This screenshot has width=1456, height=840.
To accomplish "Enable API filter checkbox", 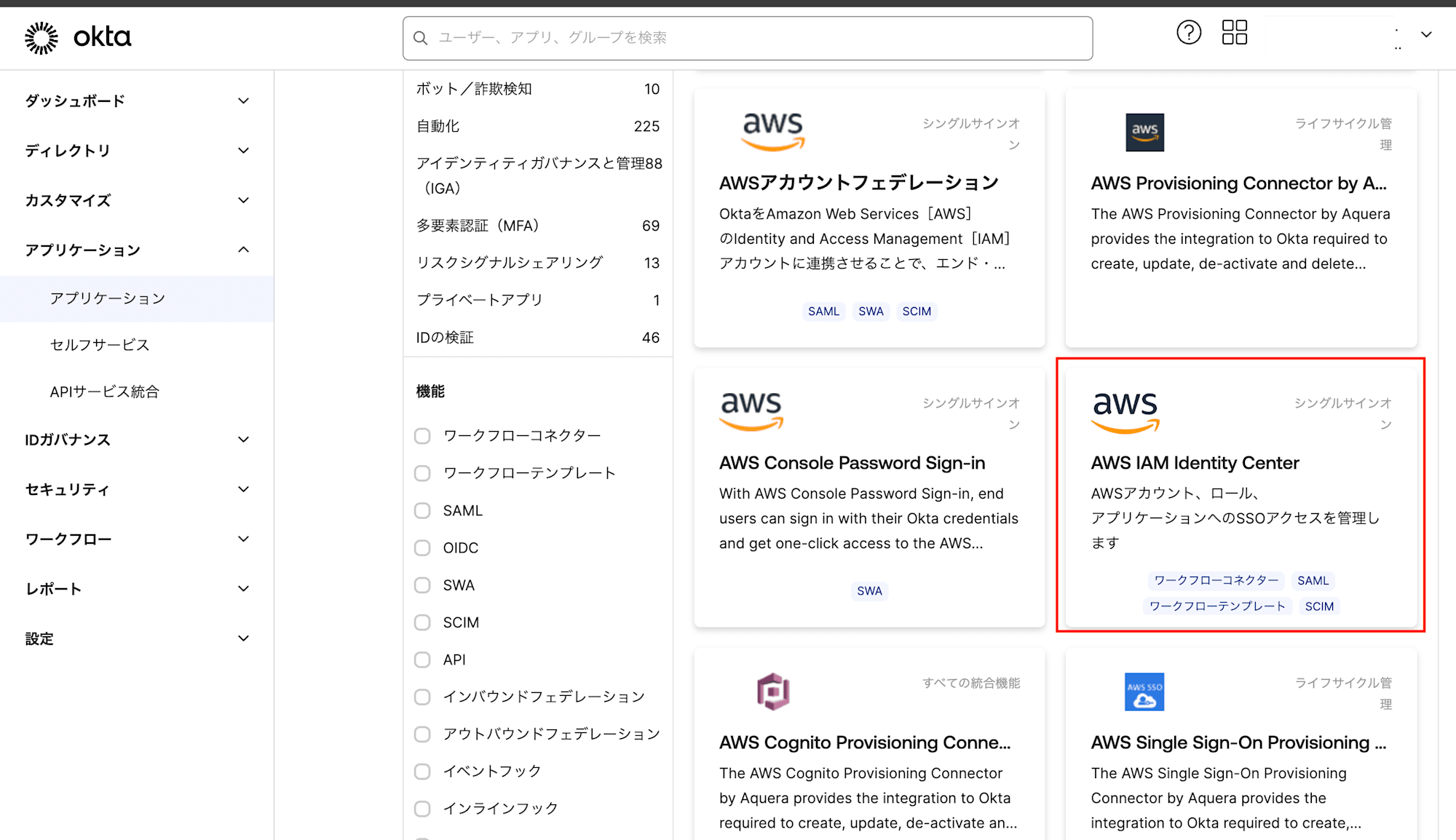I will [422, 659].
